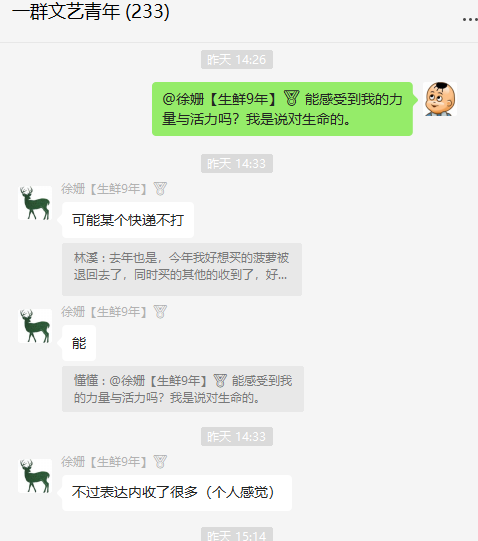Click the 昨天 14:26 timestamp label
This screenshot has width=478, height=541.
tap(237, 59)
